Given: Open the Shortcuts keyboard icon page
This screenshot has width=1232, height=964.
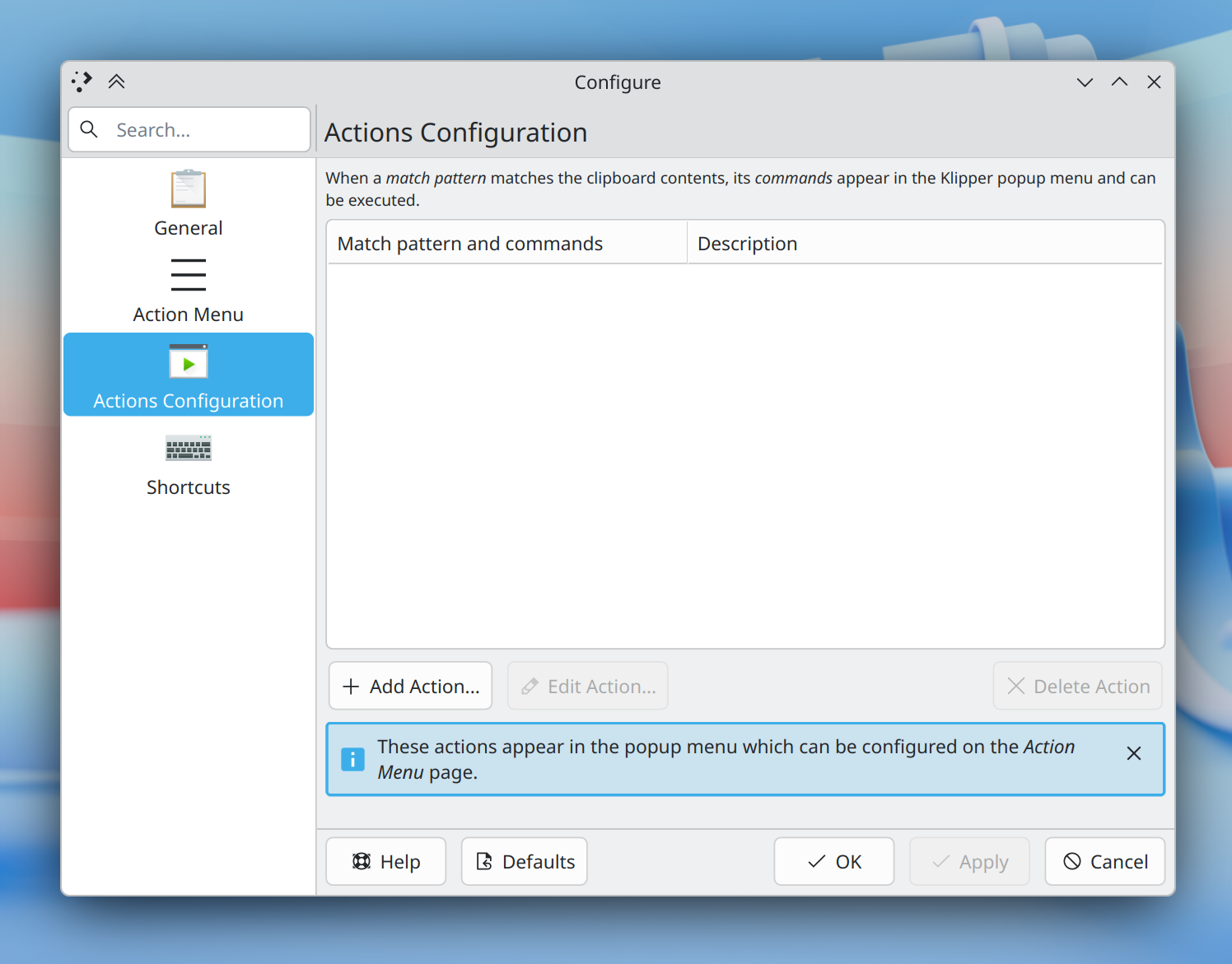Looking at the screenshot, I should (x=188, y=448).
